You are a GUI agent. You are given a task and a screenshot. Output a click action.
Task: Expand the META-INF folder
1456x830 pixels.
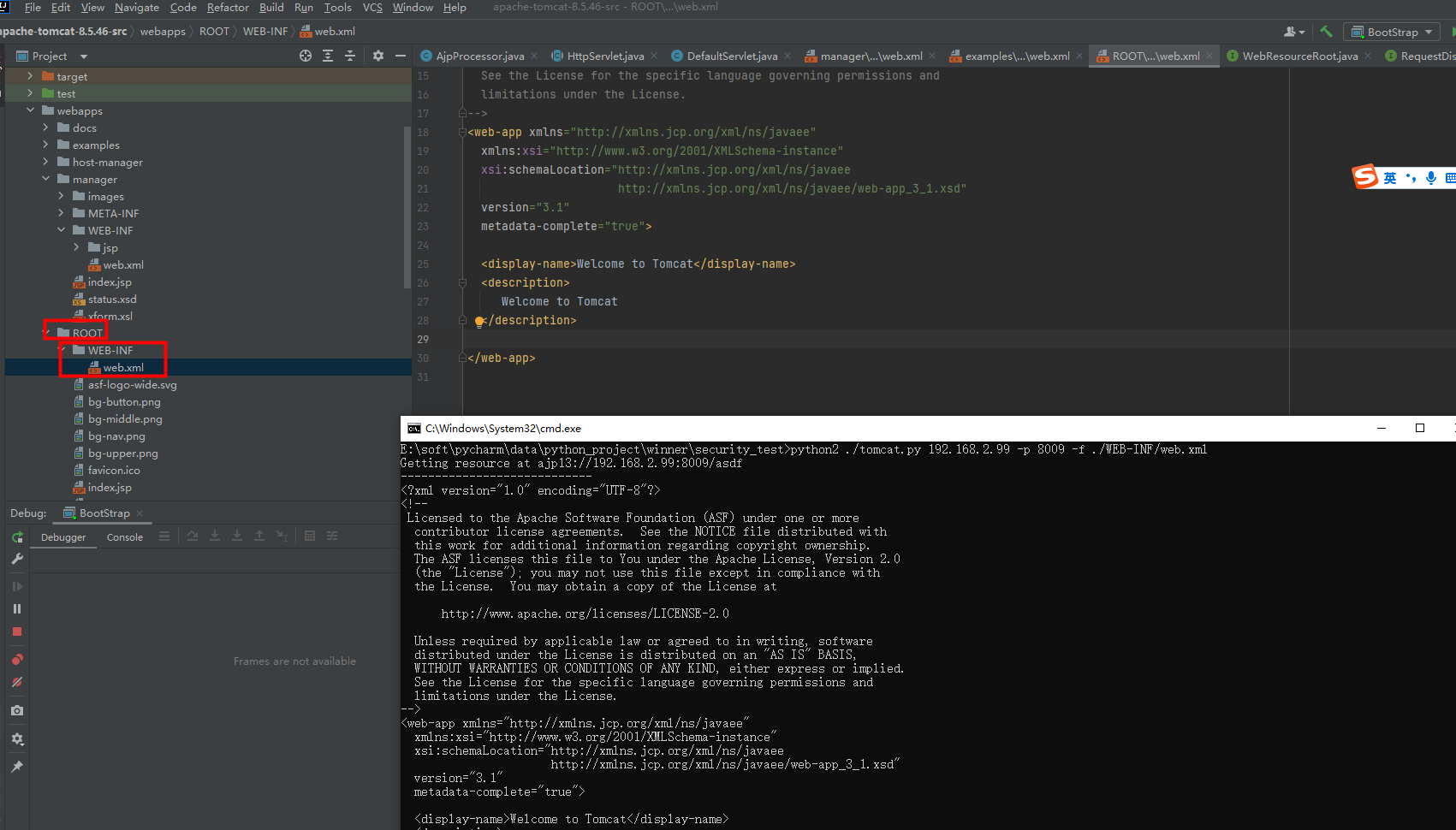(x=61, y=213)
